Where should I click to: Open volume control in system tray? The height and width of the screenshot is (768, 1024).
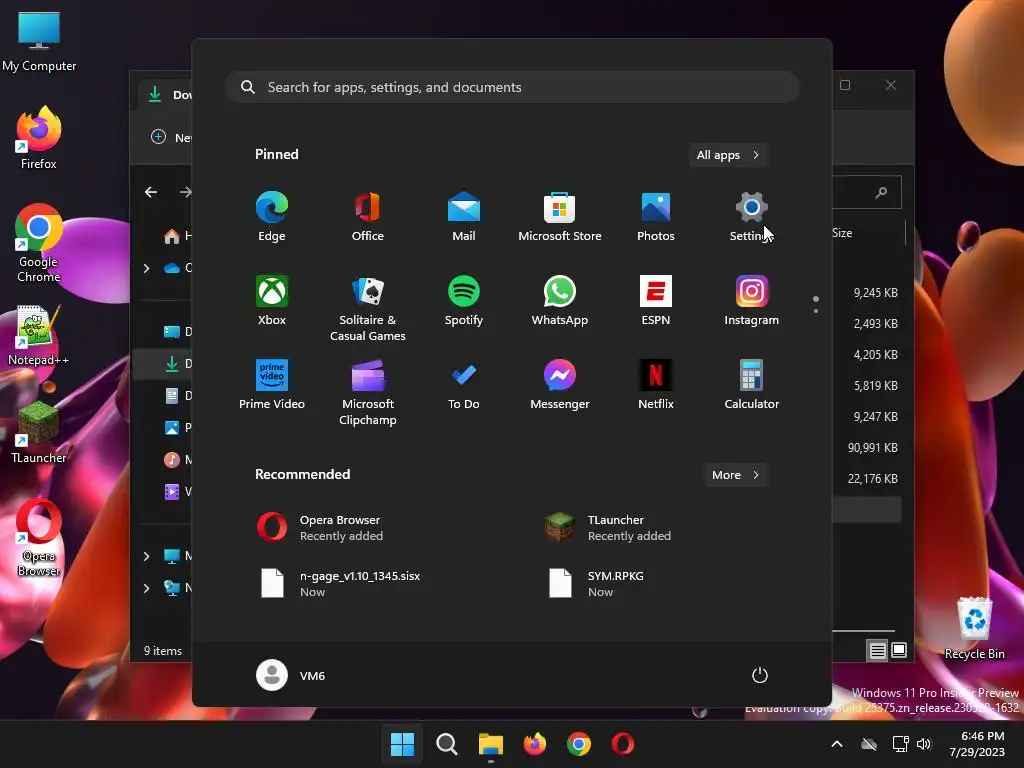(923, 744)
